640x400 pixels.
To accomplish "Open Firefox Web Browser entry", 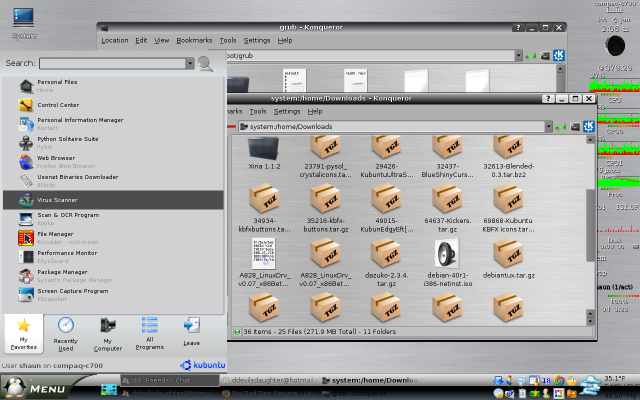I will (113, 162).
